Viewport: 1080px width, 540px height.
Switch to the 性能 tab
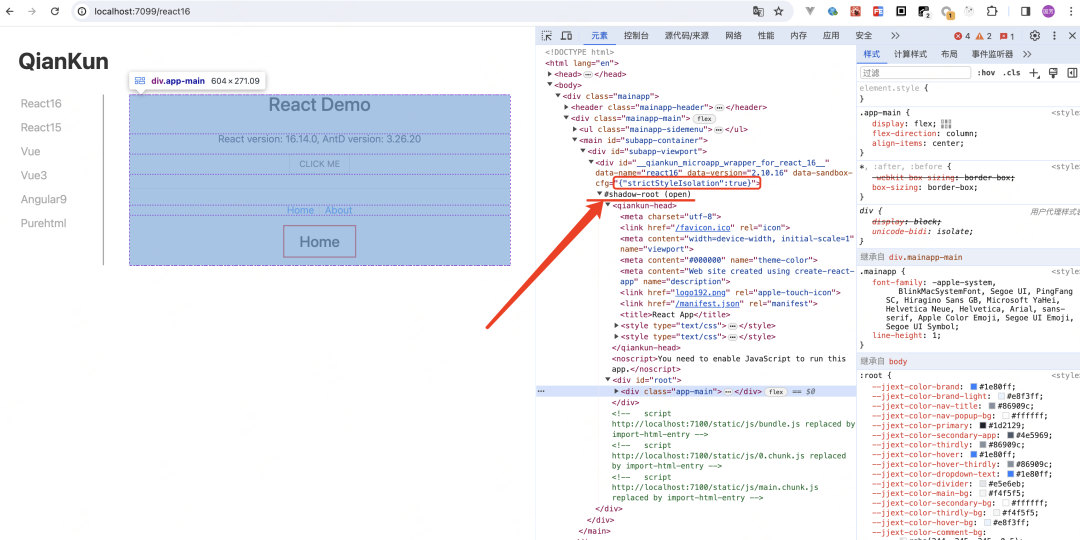pos(766,36)
